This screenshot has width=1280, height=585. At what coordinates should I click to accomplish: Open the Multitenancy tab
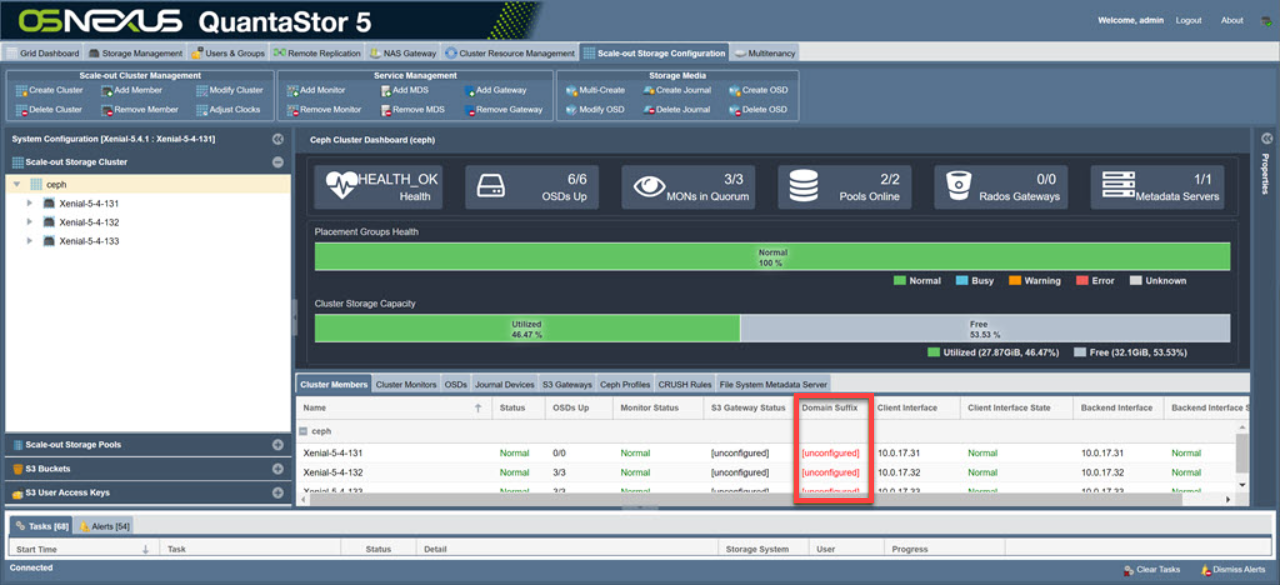click(x=766, y=53)
